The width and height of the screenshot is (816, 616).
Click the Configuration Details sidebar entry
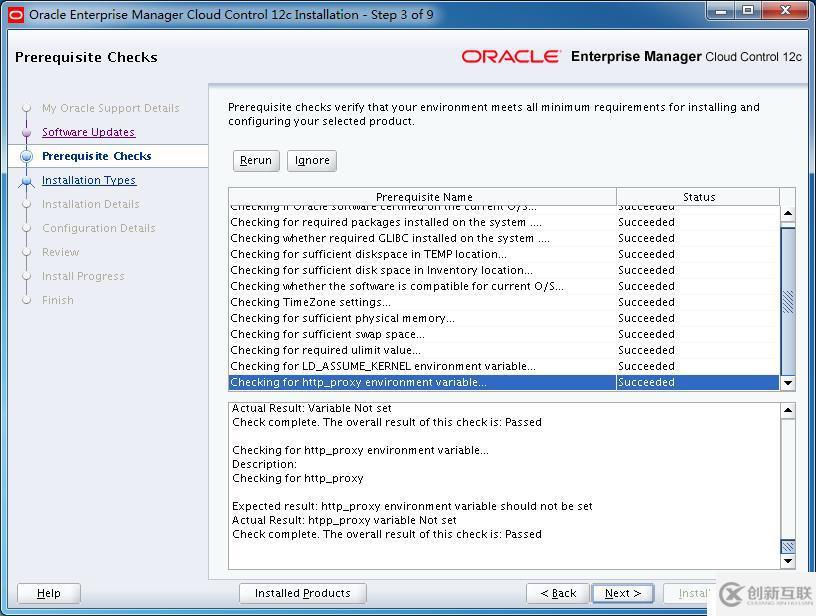click(x=98, y=228)
